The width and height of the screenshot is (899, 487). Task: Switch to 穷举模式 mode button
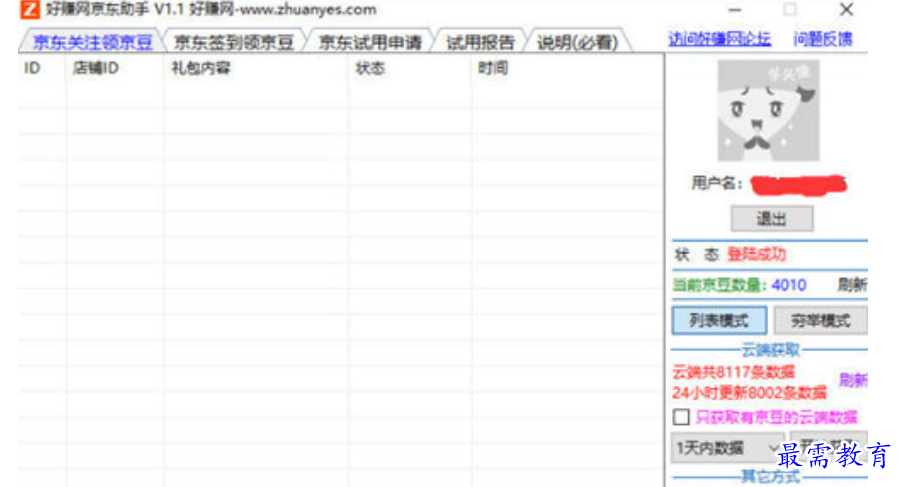pos(820,321)
